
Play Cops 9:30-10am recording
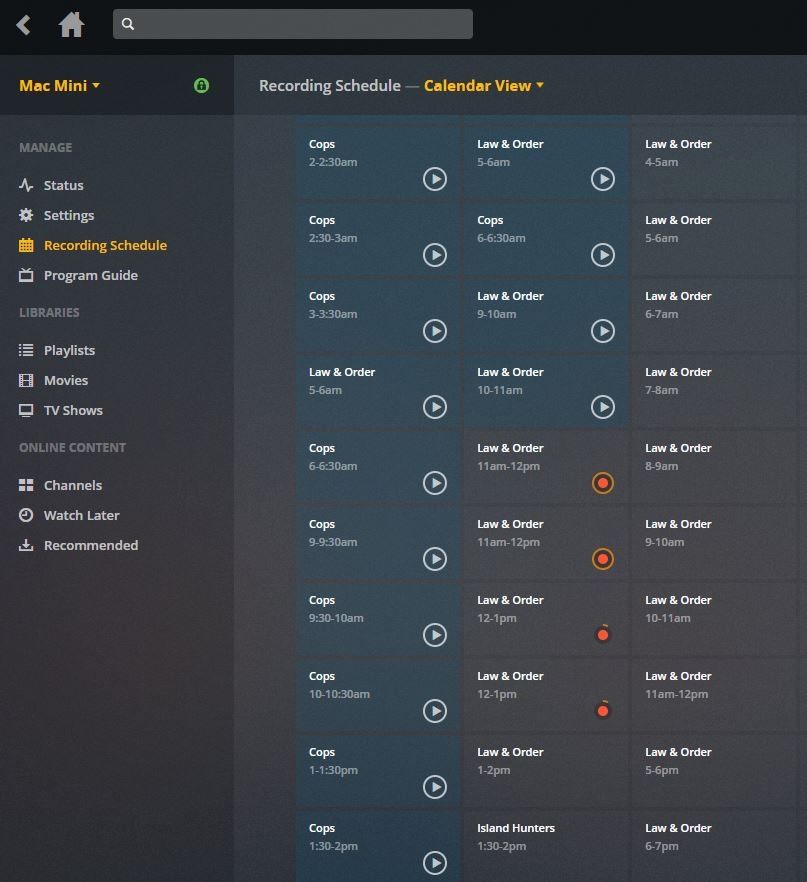coord(435,634)
